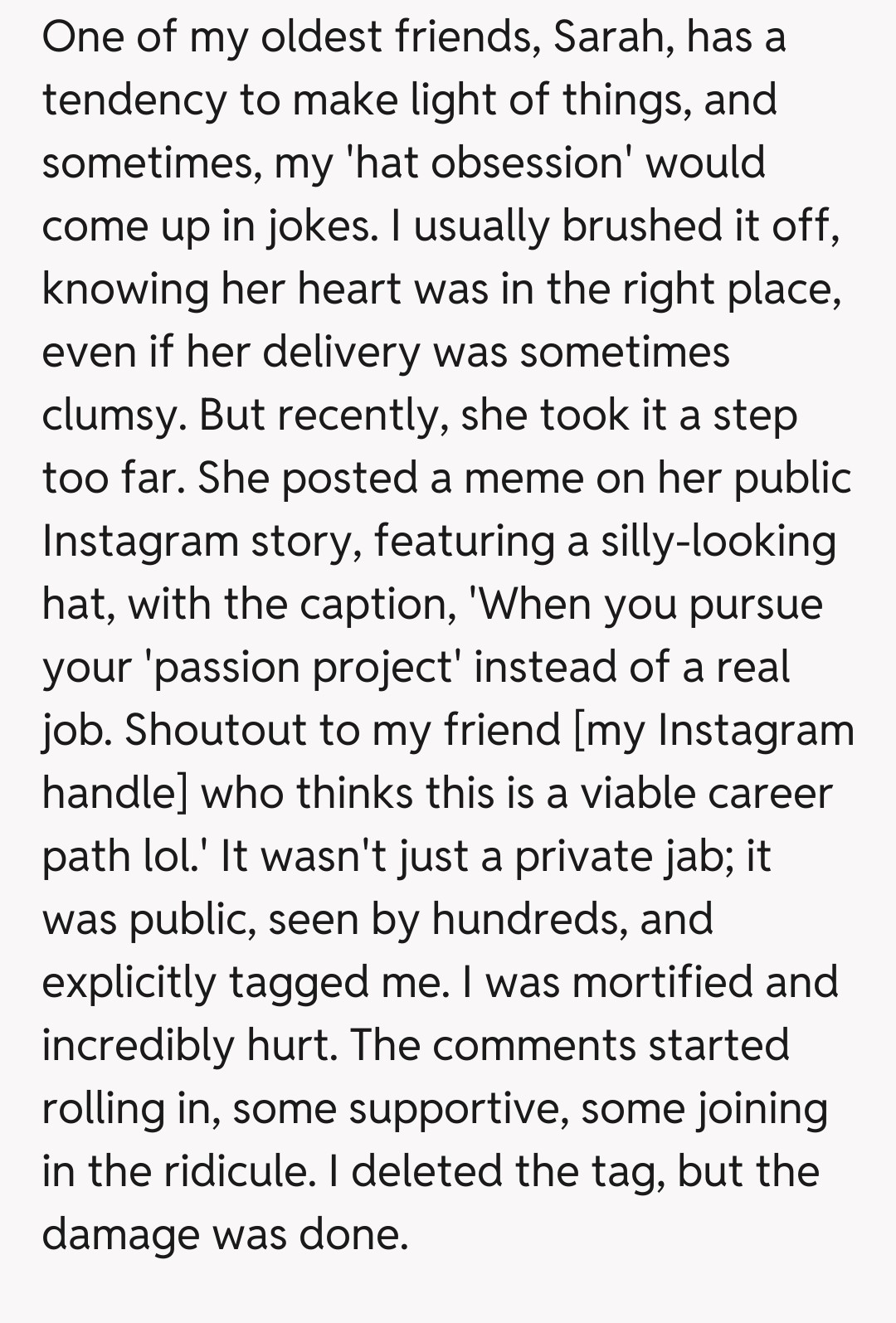
Task: Click the word "tendency"
Action: (x=134, y=100)
